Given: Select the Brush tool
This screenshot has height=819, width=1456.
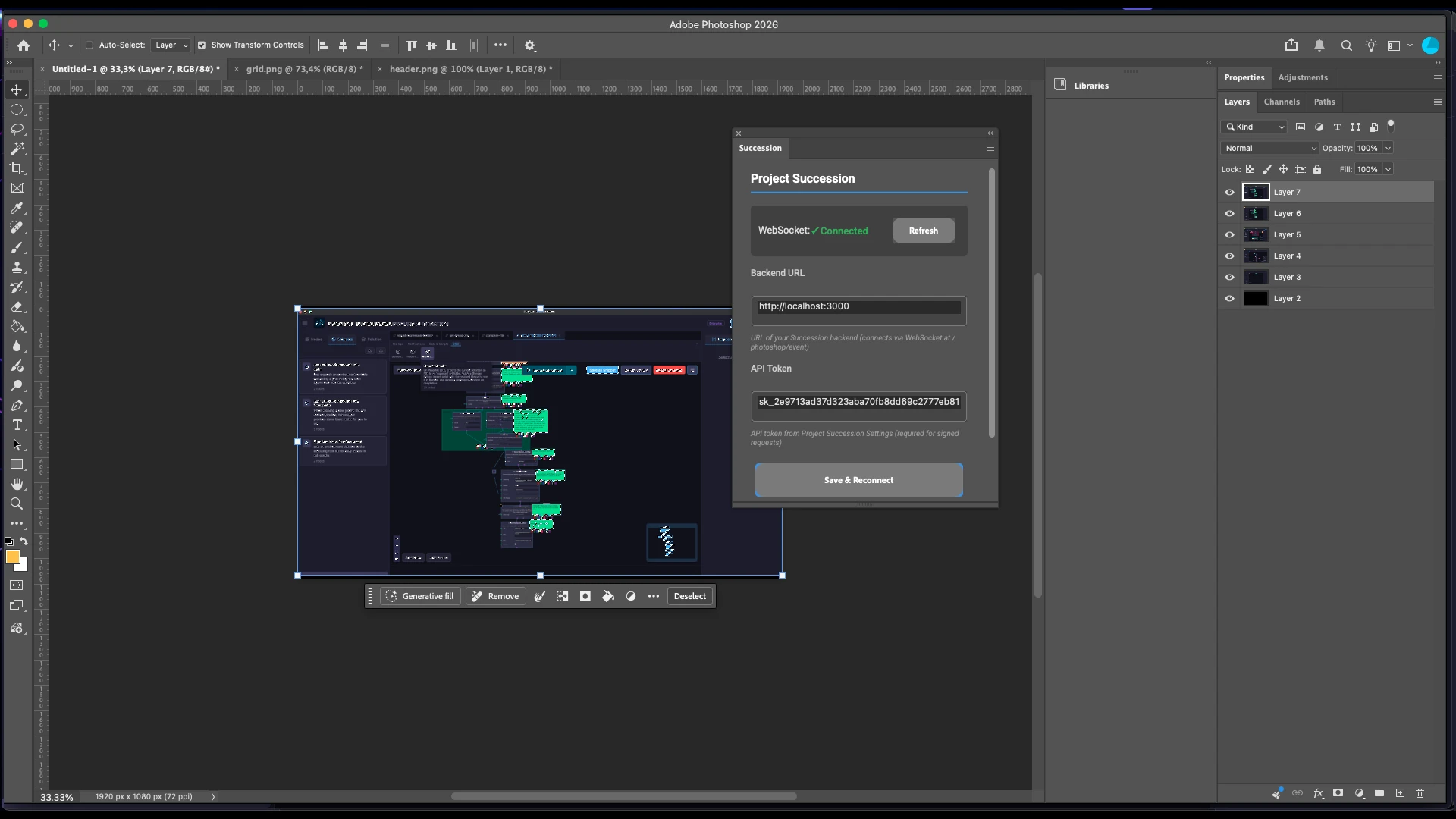Looking at the screenshot, I should (x=17, y=247).
